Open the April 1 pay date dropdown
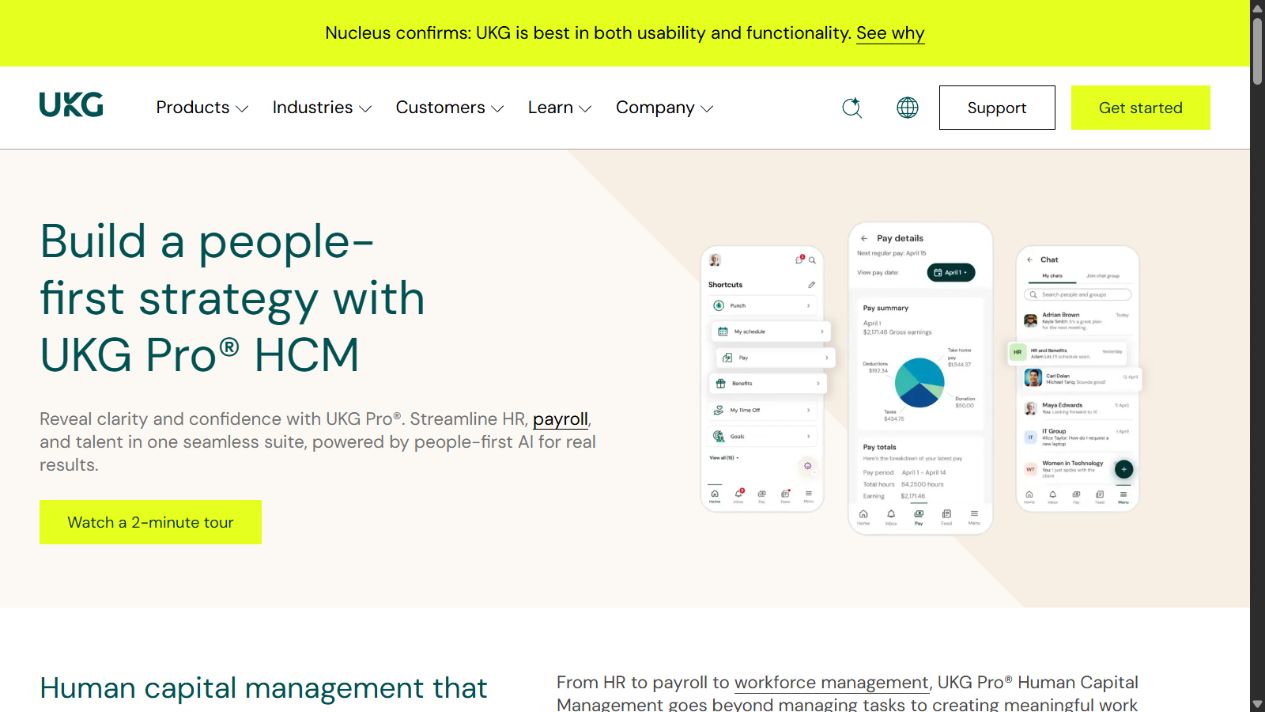The image size is (1265, 712). (951, 272)
